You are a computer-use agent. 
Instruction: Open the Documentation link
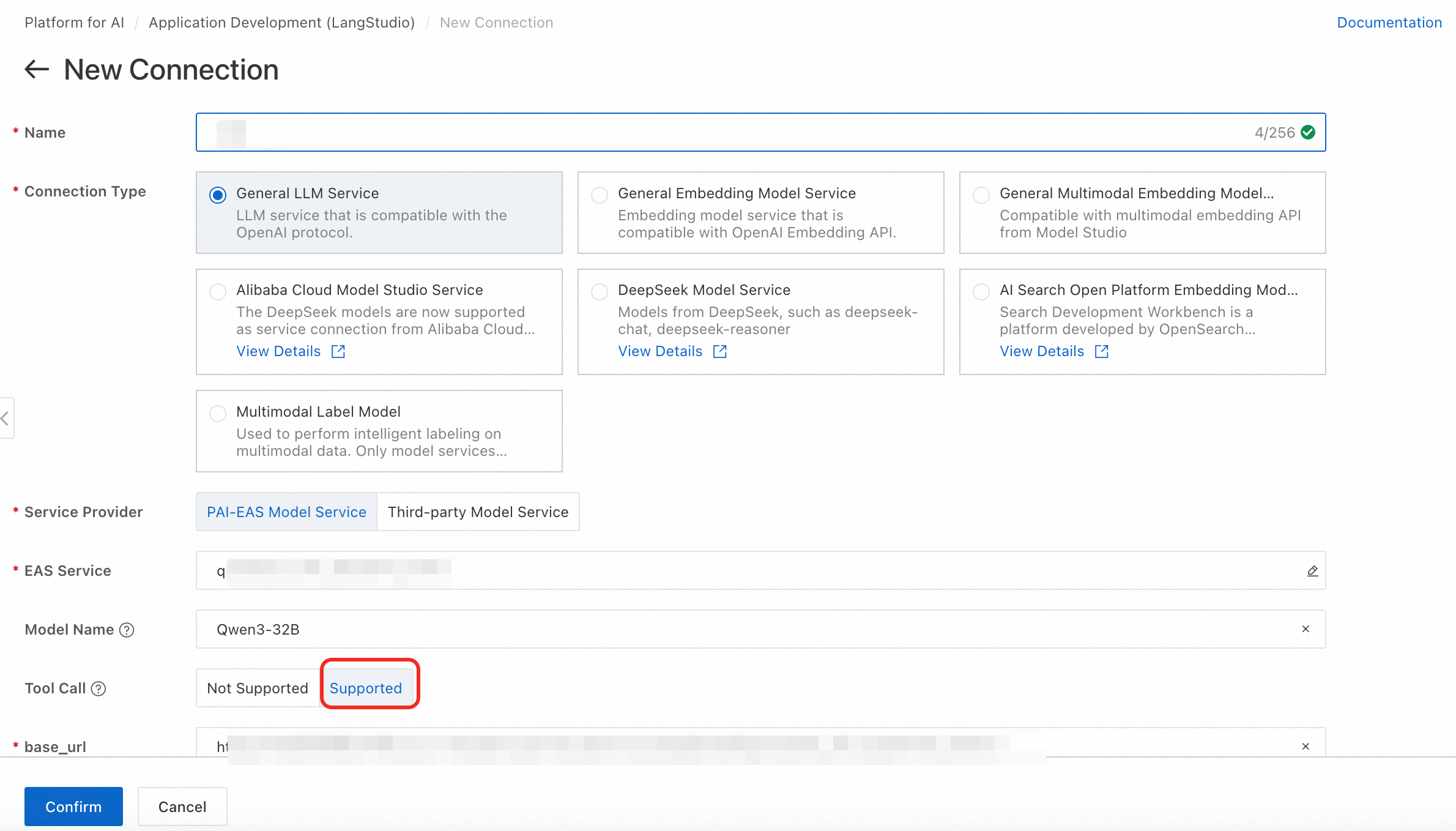(x=1389, y=23)
